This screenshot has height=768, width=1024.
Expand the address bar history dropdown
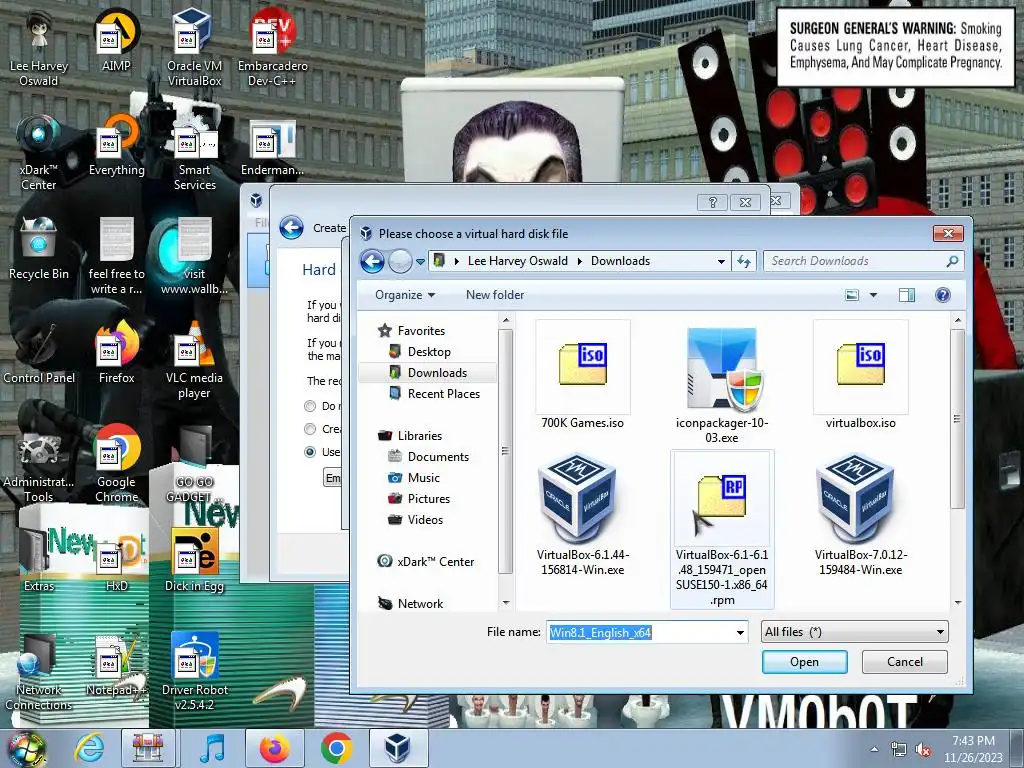pos(721,261)
